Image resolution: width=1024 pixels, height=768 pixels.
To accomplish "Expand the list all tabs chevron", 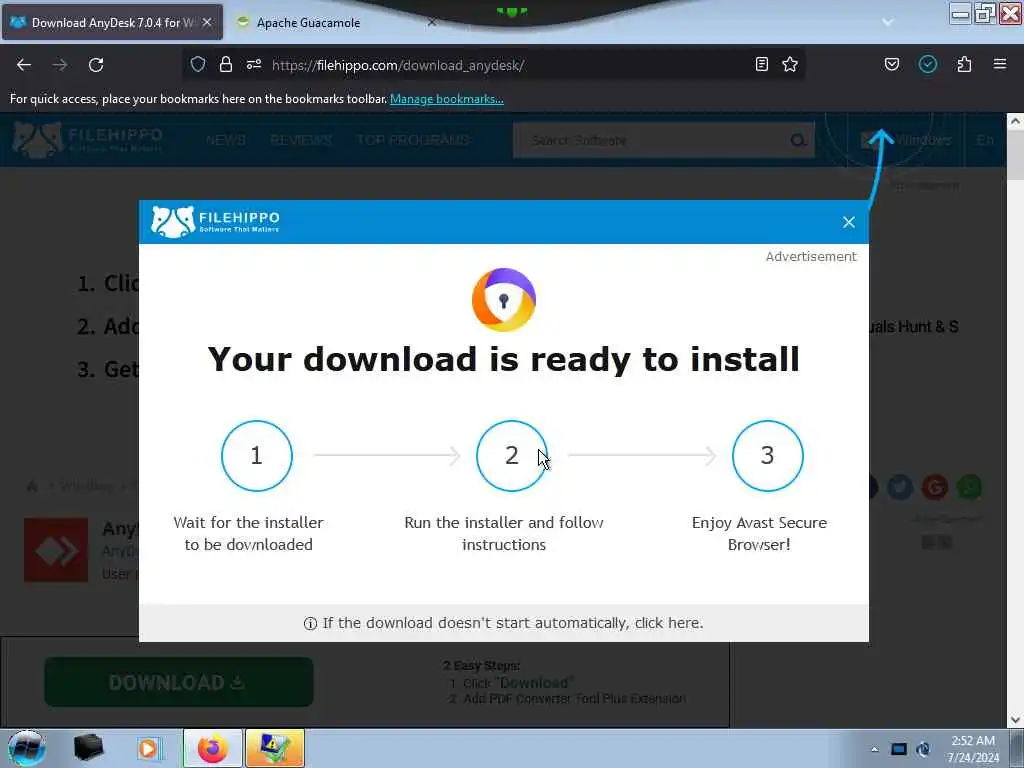I will pyautogui.click(x=888, y=22).
